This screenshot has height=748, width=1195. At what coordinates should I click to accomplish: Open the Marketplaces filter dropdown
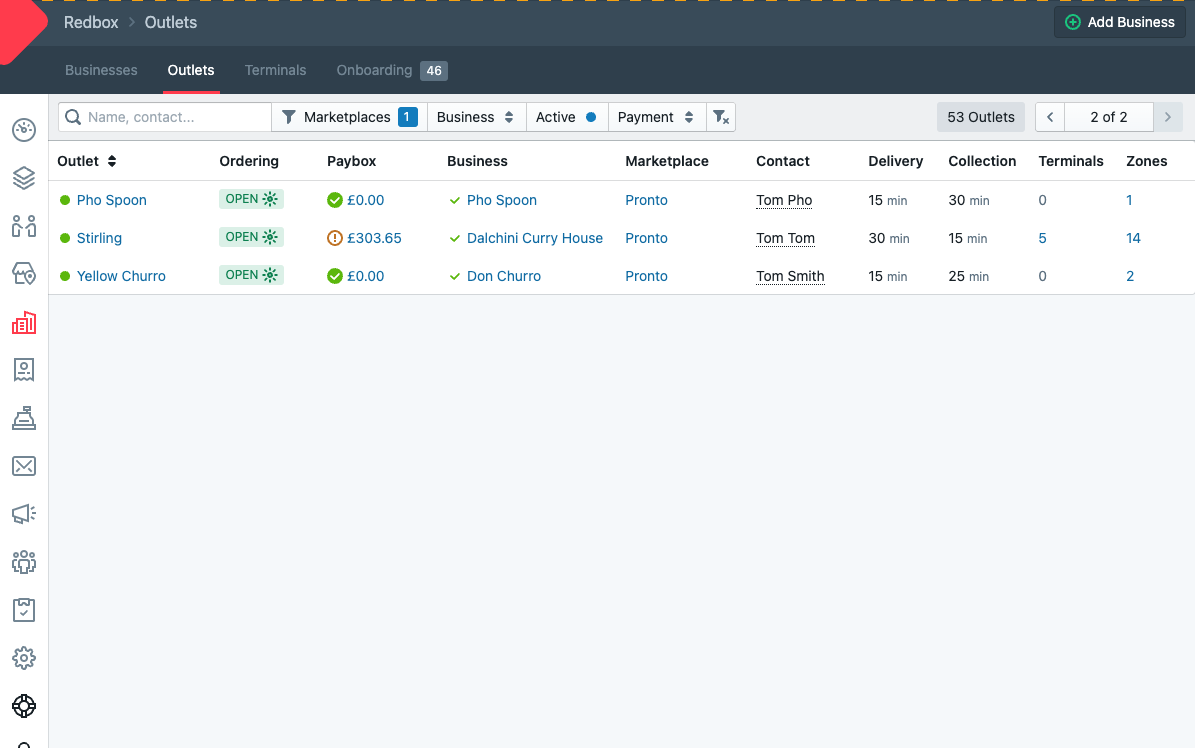(349, 117)
